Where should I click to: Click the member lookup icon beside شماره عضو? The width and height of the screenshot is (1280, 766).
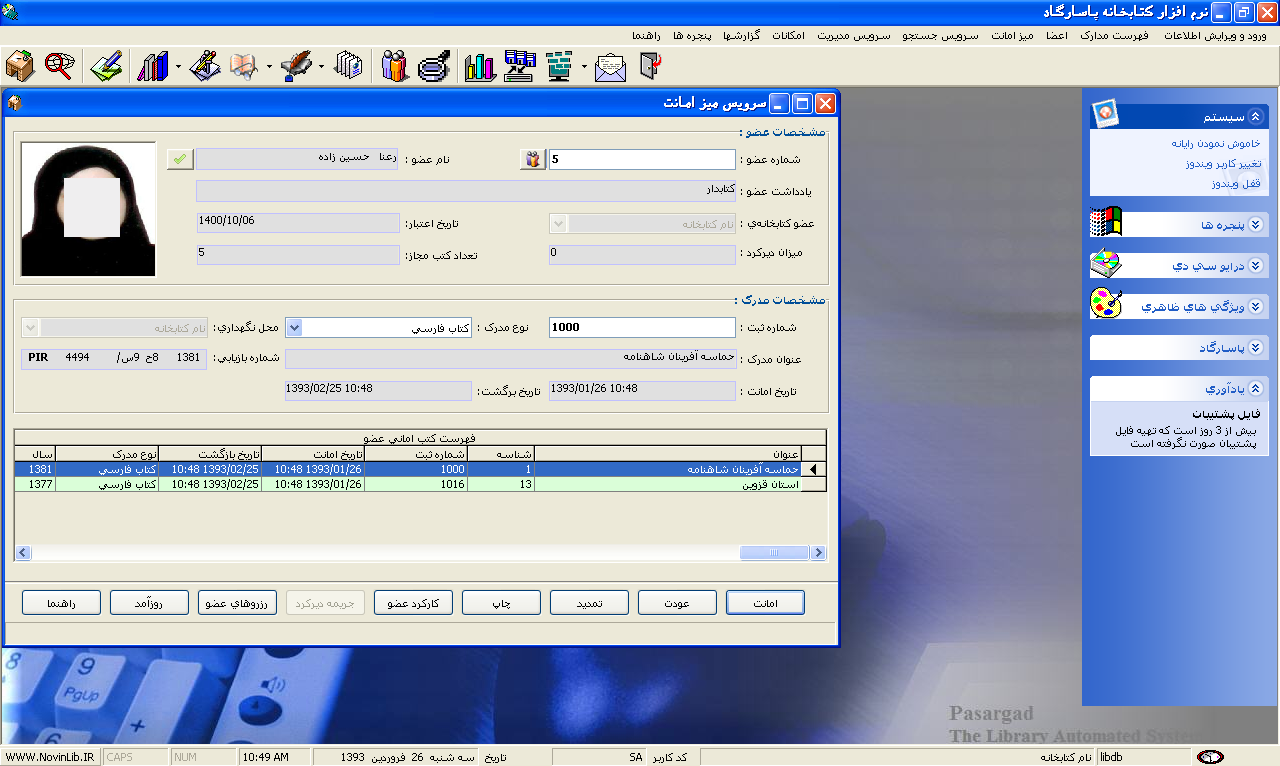(x=533, y=159)
